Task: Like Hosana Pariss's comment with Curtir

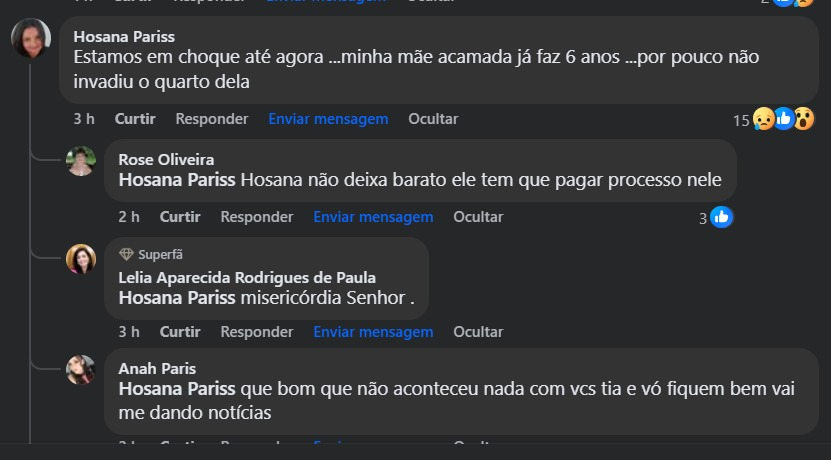Action: [135, 119]
